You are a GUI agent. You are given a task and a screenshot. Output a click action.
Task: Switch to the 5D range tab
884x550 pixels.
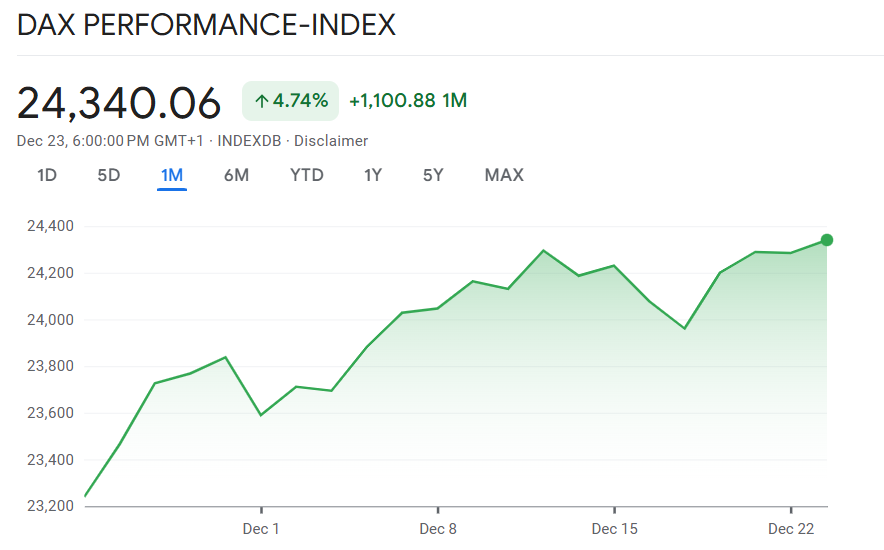tap(109, 175)
